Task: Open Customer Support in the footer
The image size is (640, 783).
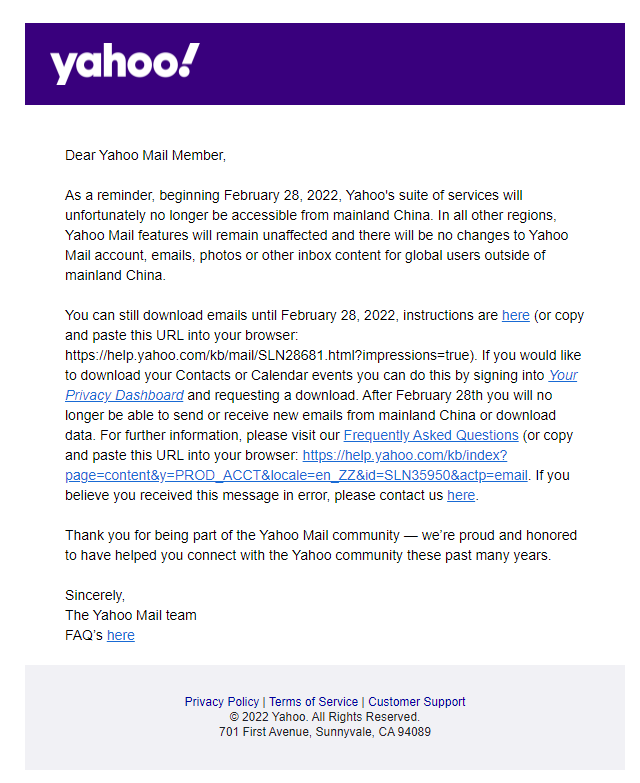Action: [417, 702]
